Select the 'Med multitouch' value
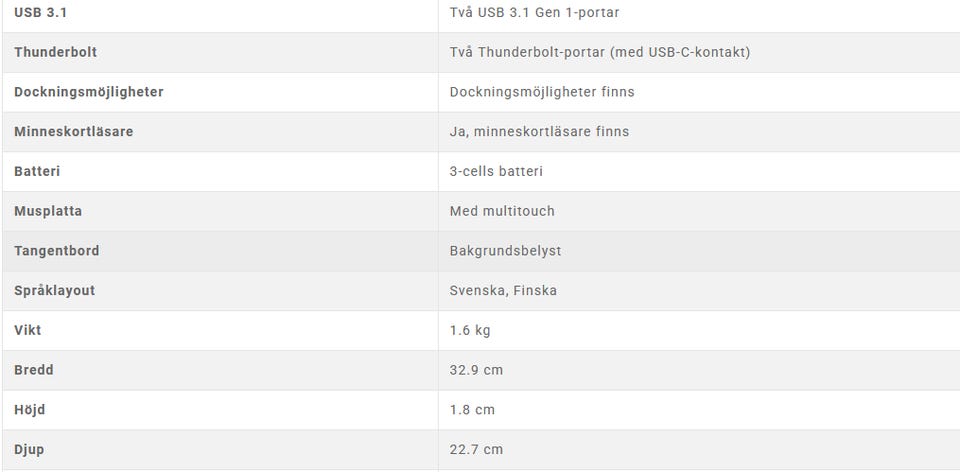The image size is (960, 472). click(x=502, y=211)
